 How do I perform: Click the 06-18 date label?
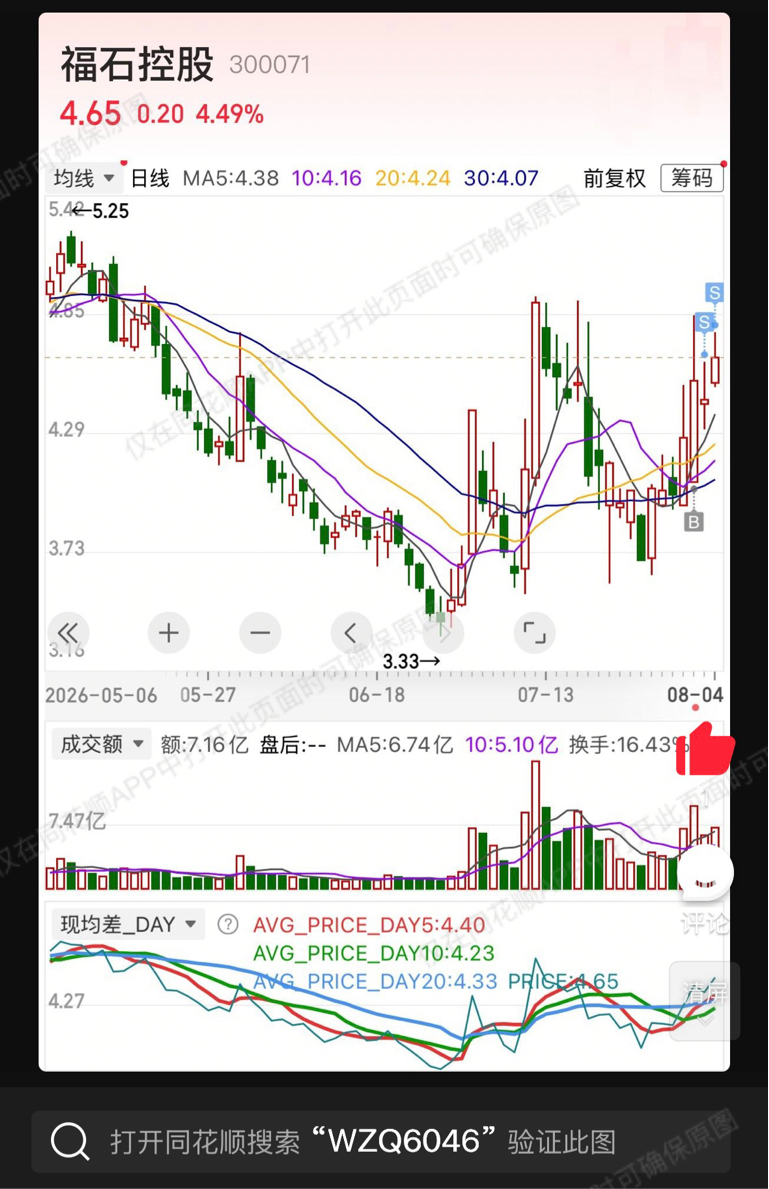tap(376, 695)
